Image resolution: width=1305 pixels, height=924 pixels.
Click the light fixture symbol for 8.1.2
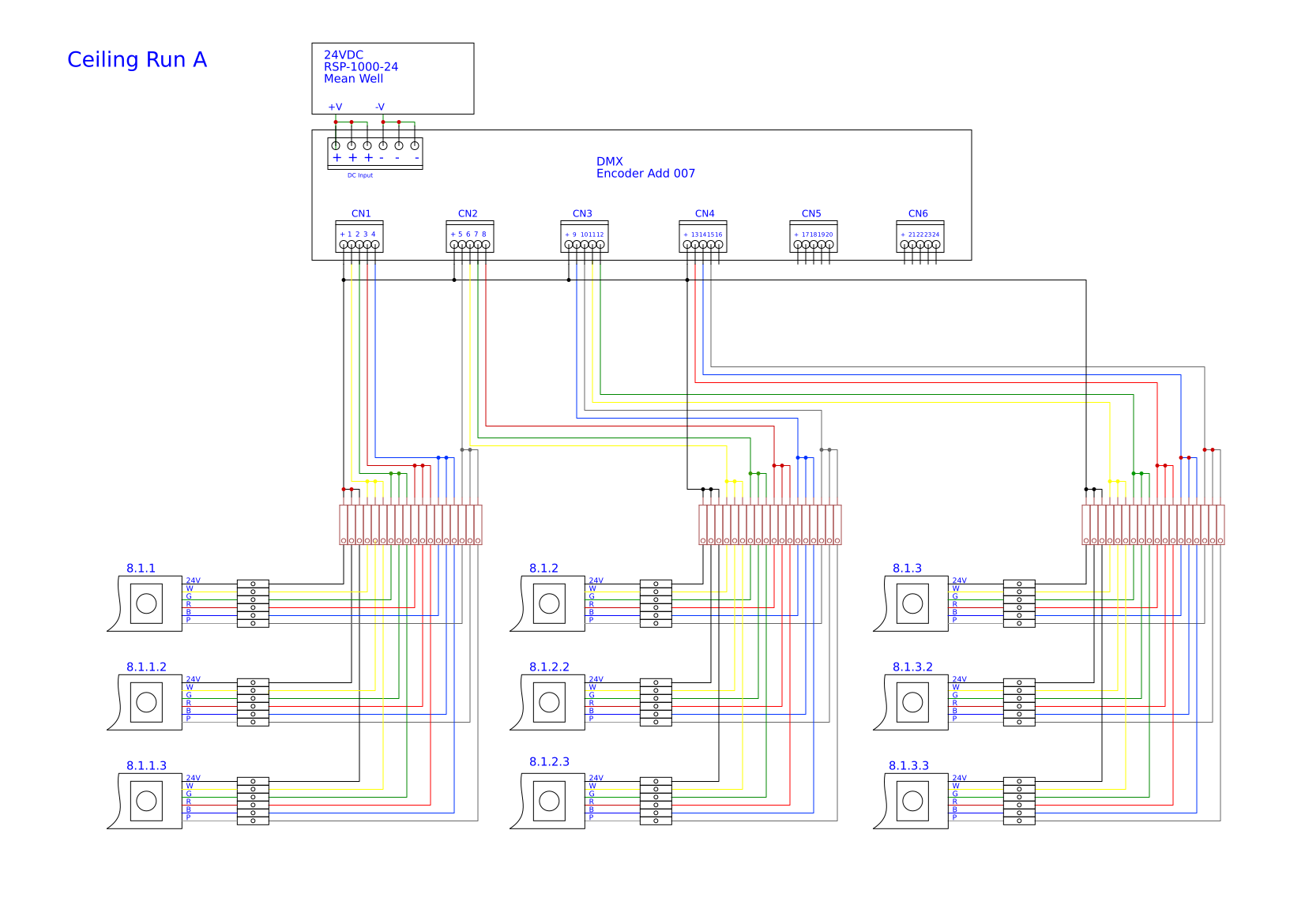547,604
